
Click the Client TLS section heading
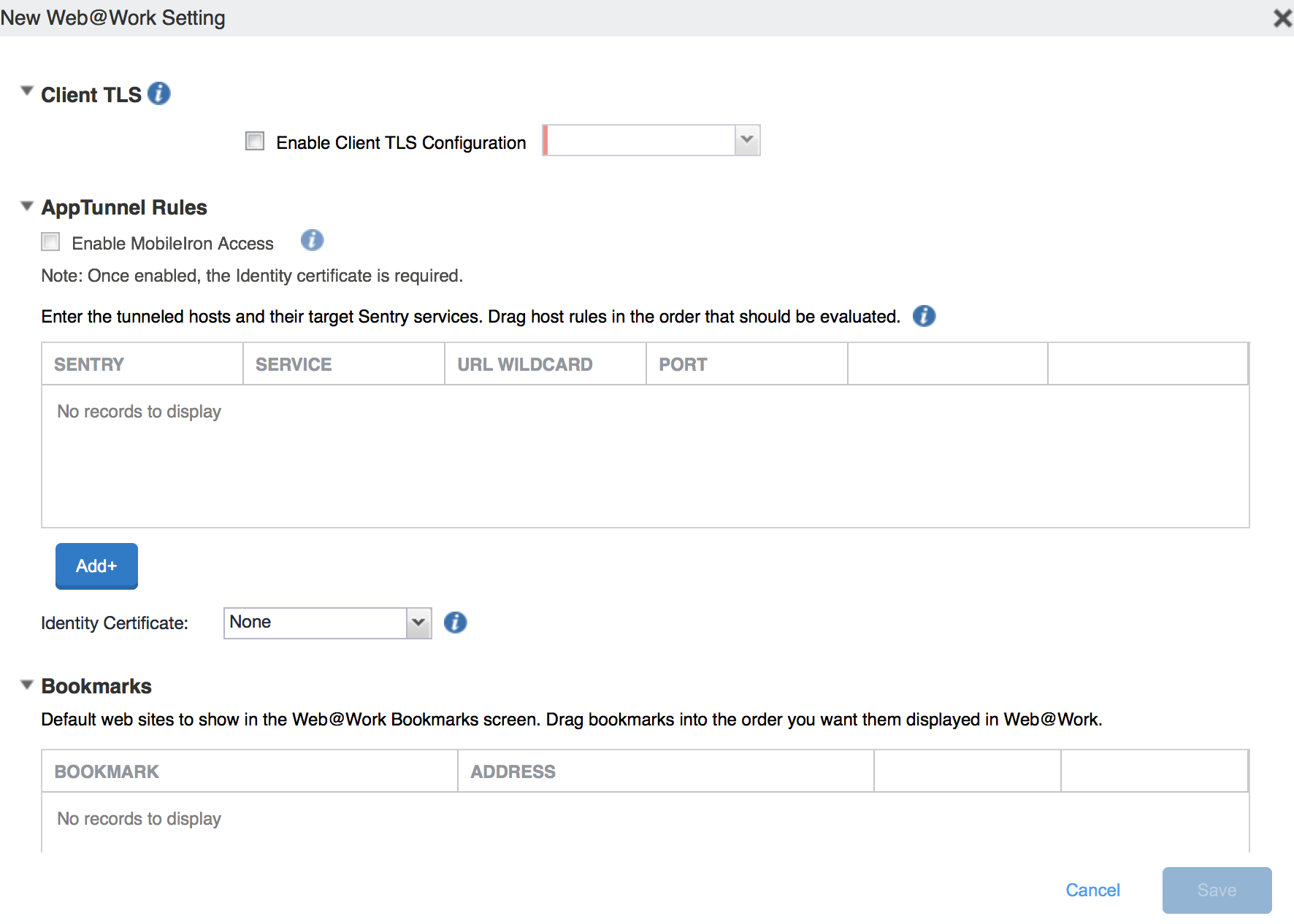[91, 95]
